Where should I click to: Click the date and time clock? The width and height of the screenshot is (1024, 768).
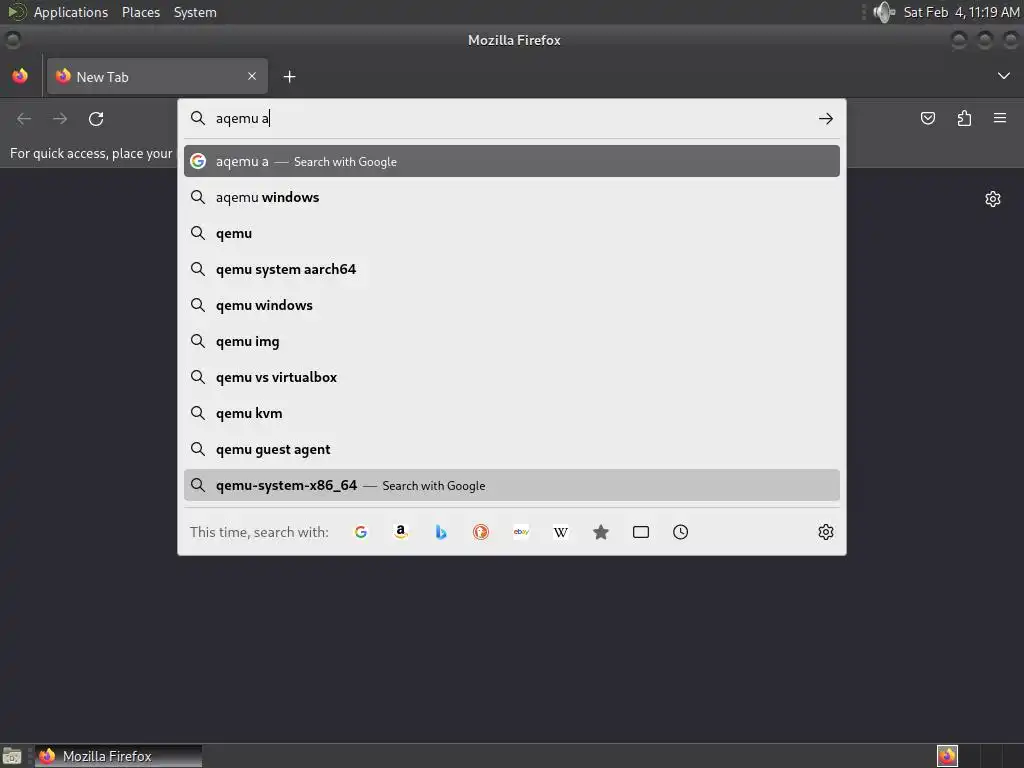point(961,12)
